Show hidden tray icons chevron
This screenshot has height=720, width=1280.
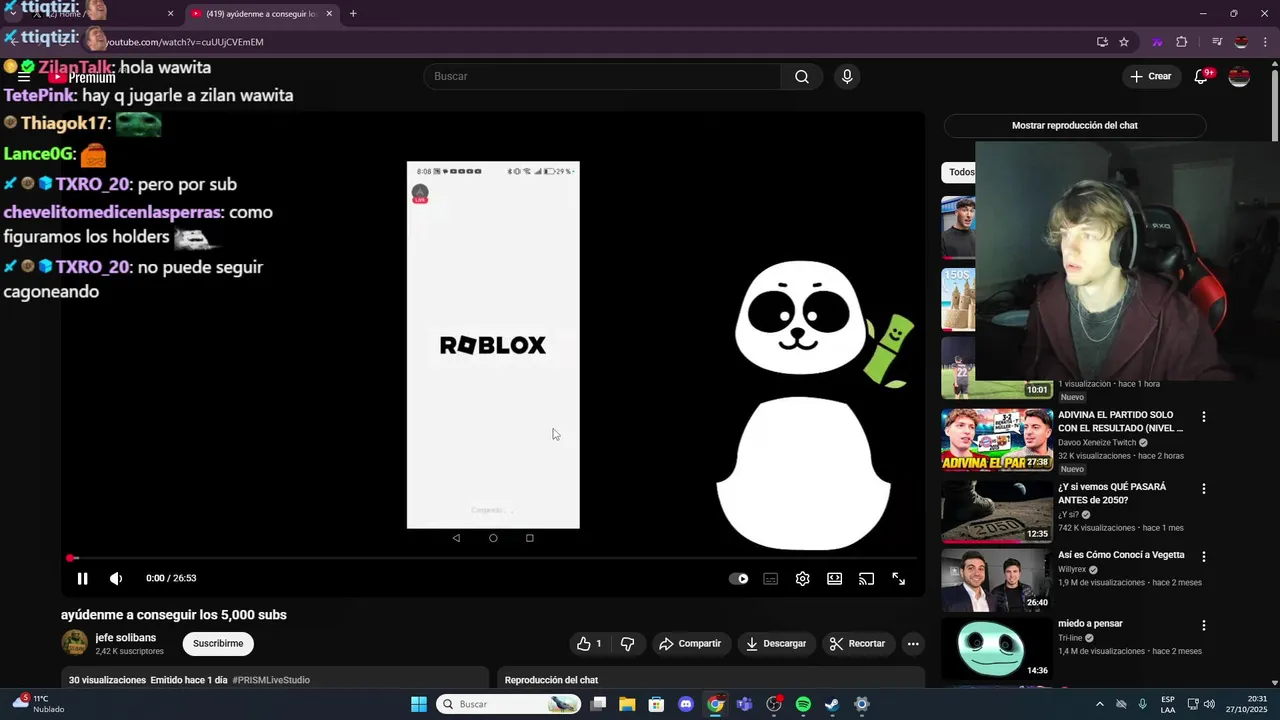click(x=1100, y=704)
